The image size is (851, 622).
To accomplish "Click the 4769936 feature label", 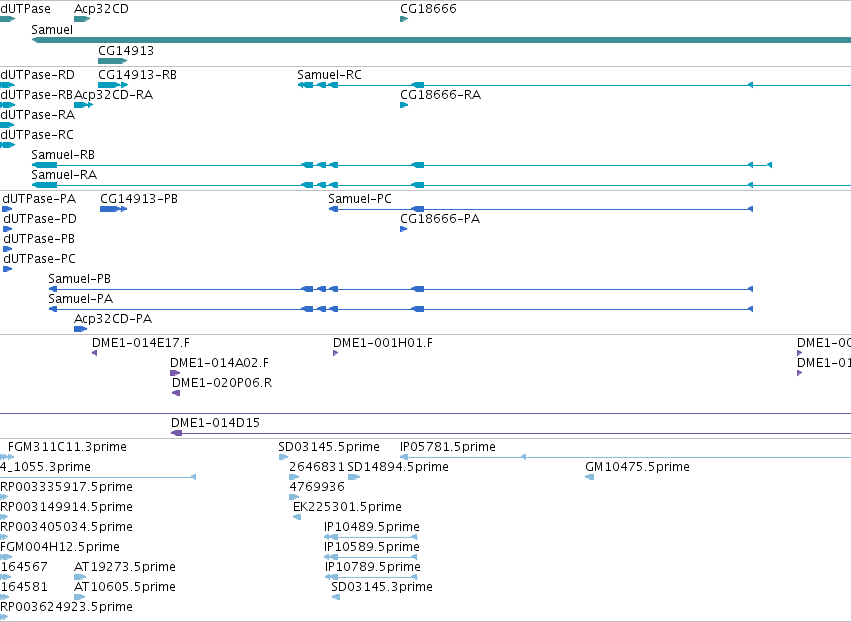I will point(317,487).
